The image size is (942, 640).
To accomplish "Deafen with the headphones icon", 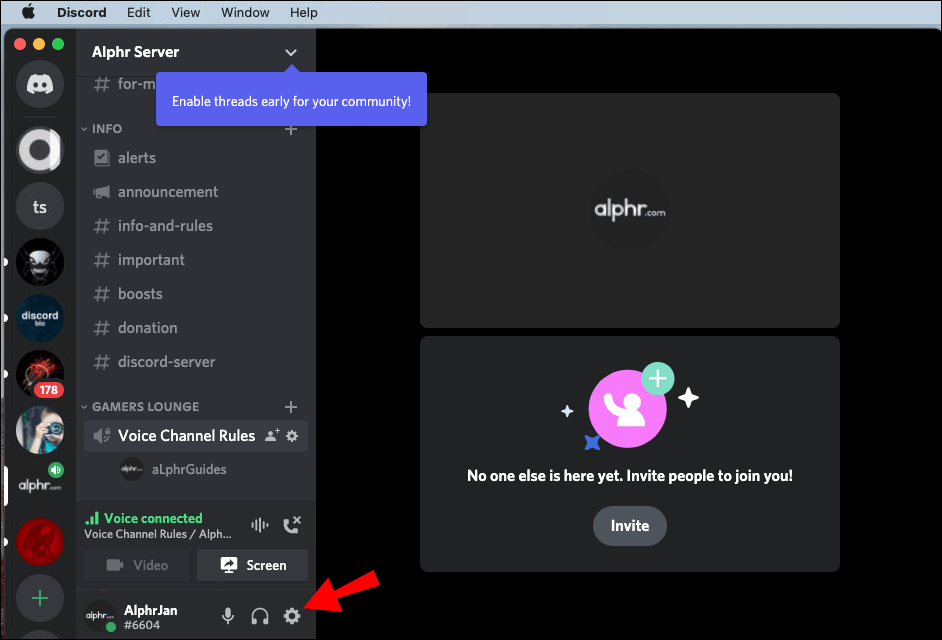I will 260,616.
